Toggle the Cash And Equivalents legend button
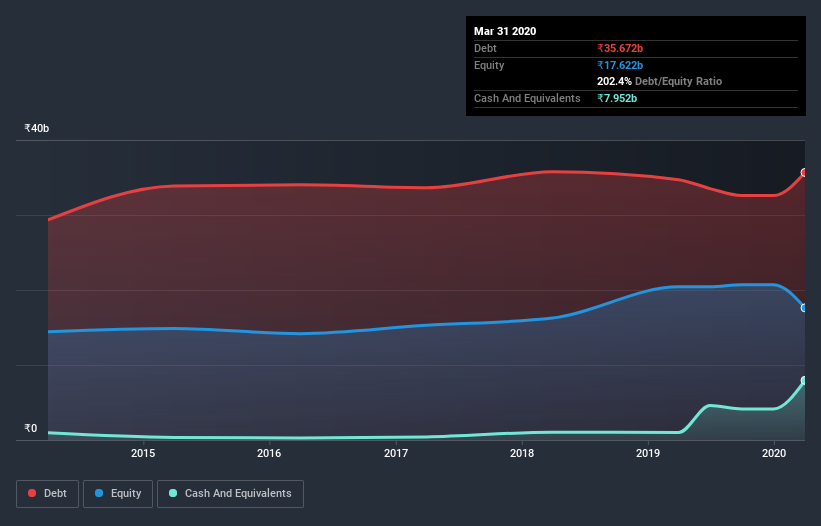This screenshot has height=526, width=821. [x=230, y=494]
